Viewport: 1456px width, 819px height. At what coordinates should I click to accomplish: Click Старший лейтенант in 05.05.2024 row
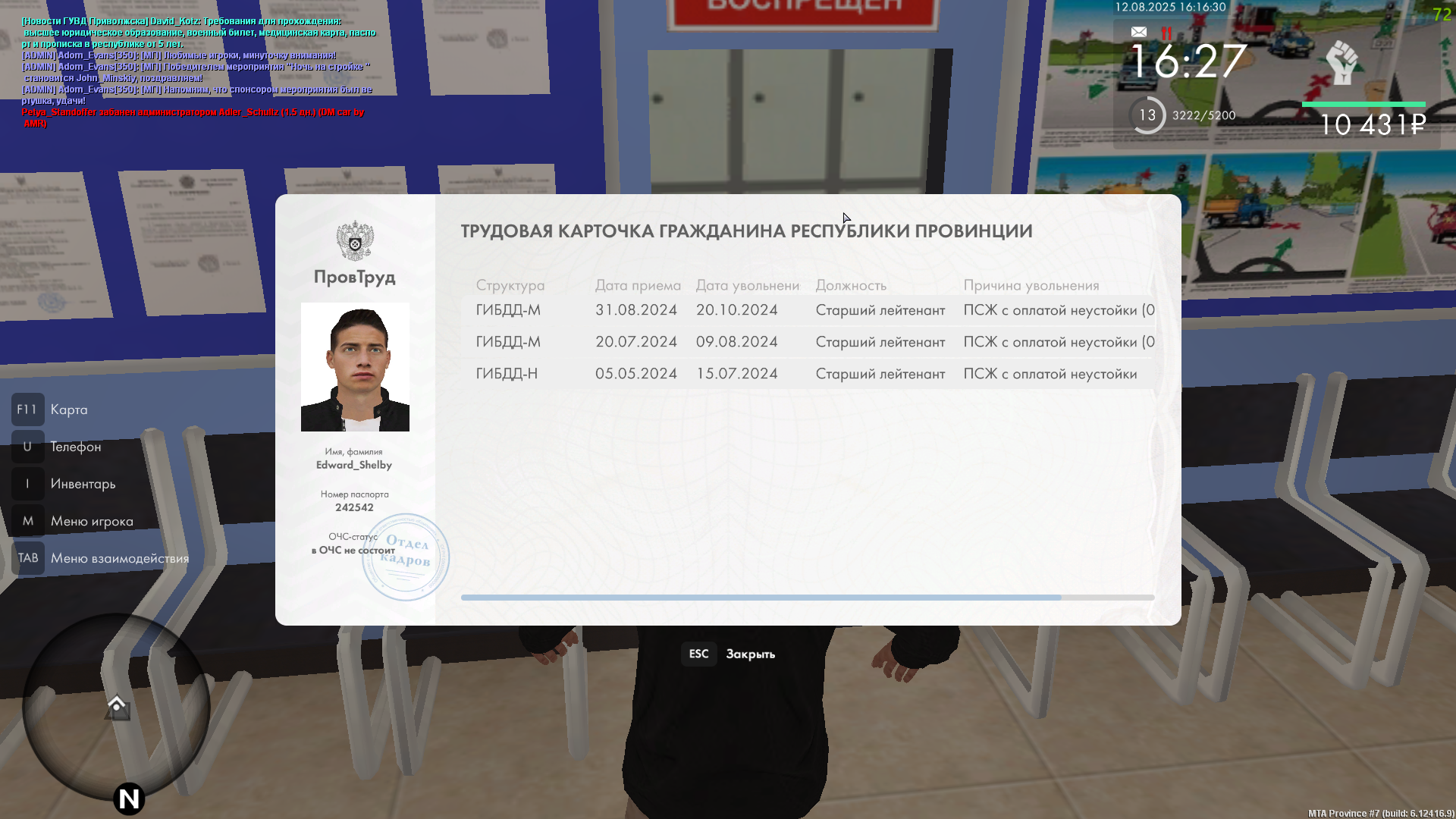point(880,374)
